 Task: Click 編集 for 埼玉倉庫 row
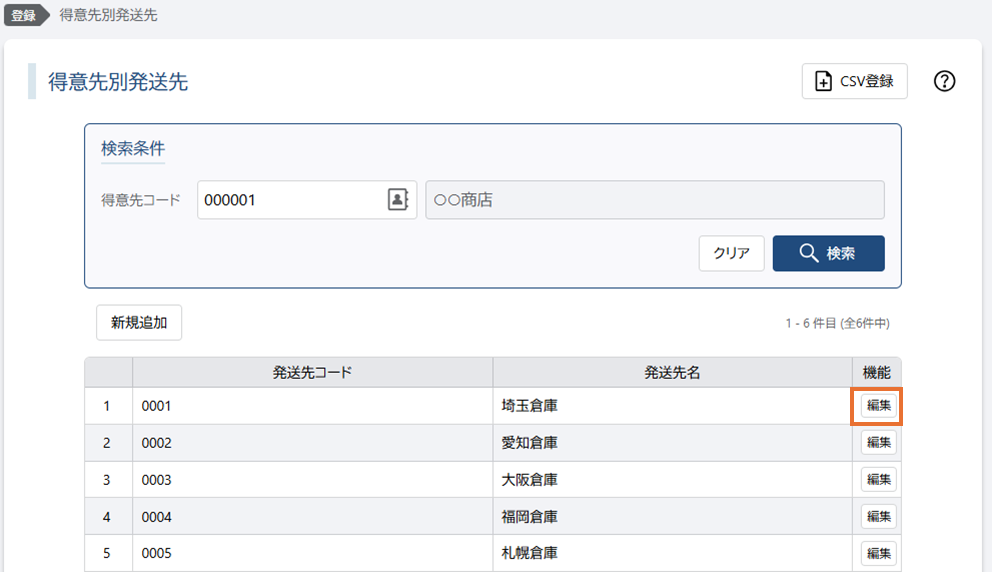pyautogui.click(x=879, y=406)
